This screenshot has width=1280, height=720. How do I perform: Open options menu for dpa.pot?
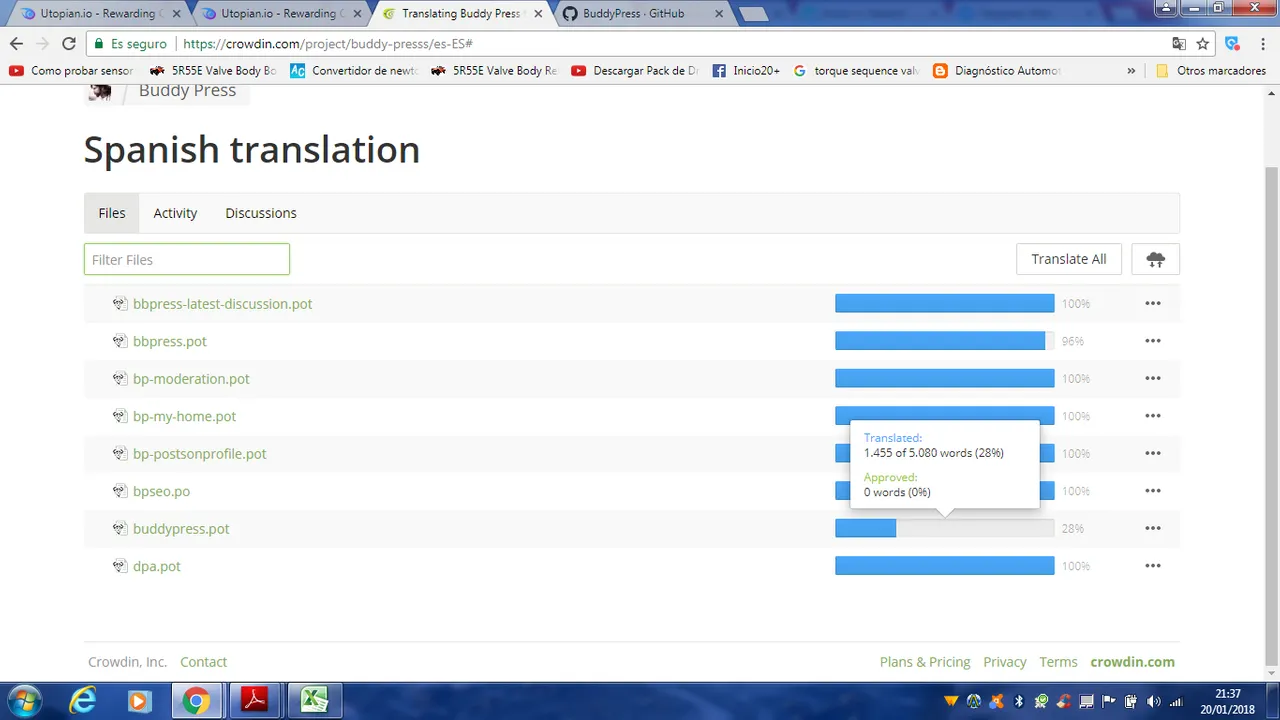pos(1153,566)
